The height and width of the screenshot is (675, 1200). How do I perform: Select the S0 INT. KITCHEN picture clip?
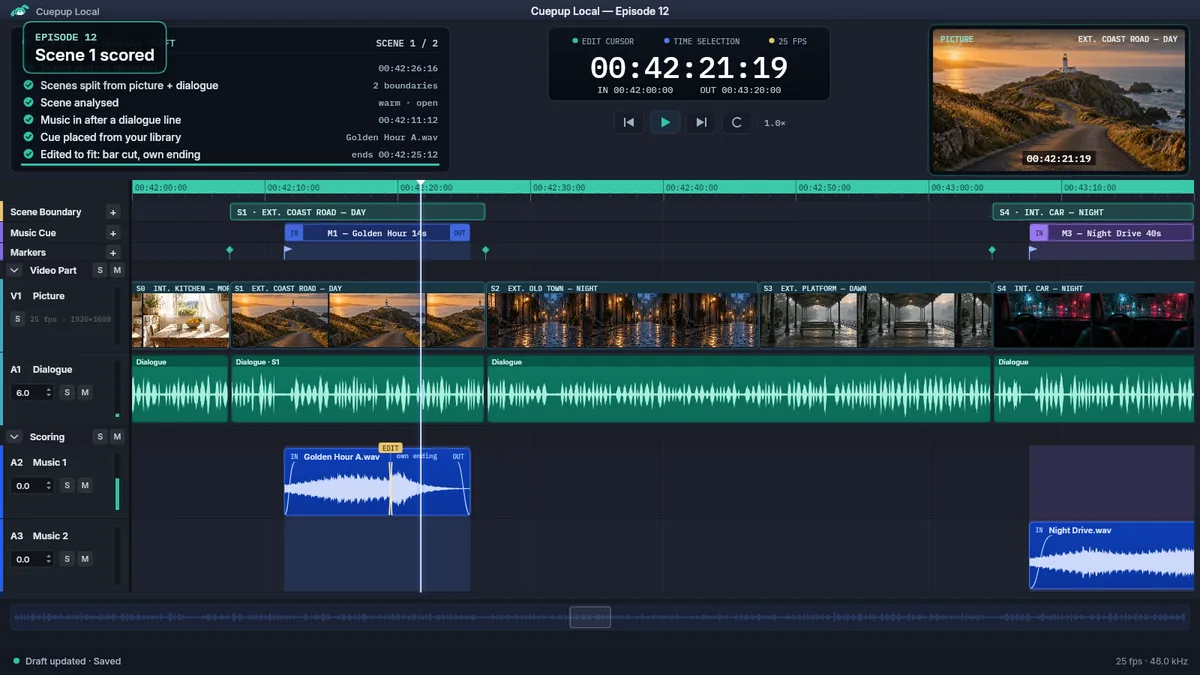pyautogui.click(x=181, y=315)
